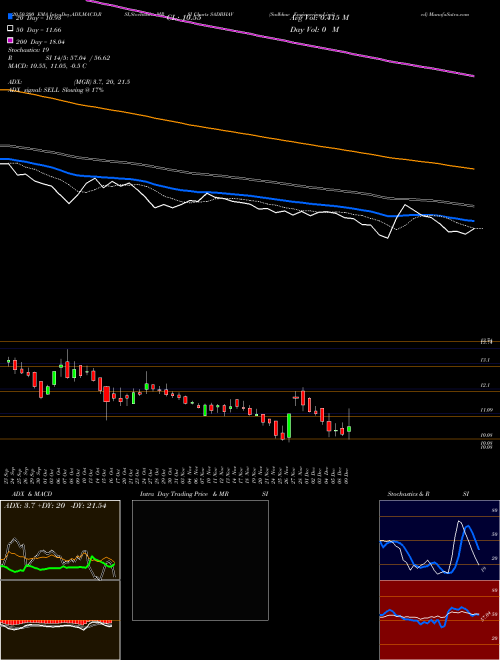Click the 'Intra Day Trading Price & MRSI' title

[204, 494]
